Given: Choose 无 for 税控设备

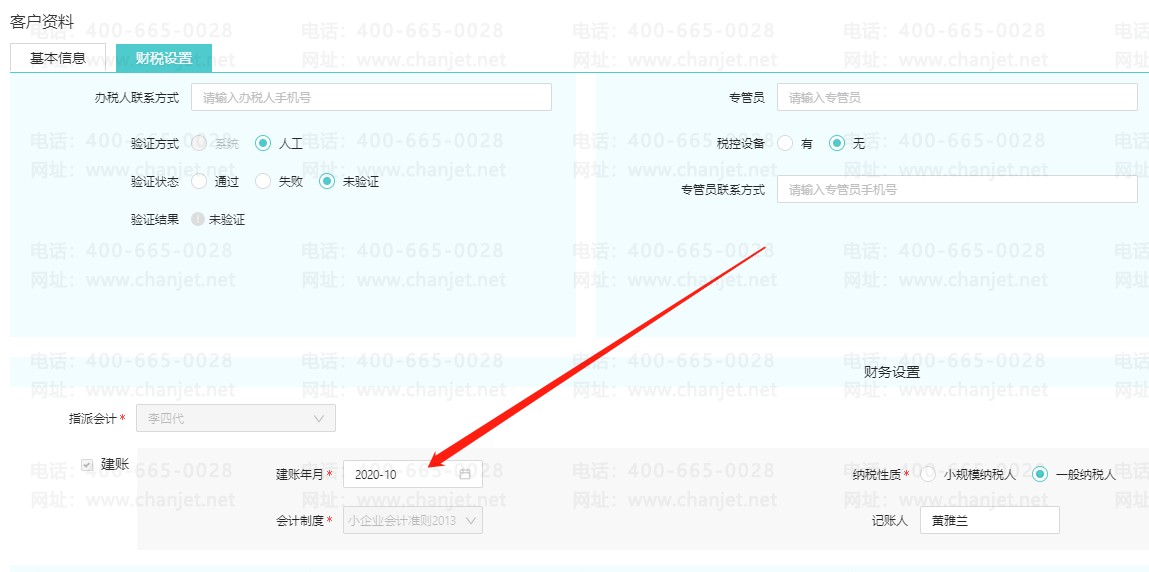Looking at the screenshot, I should click(837, 144).
